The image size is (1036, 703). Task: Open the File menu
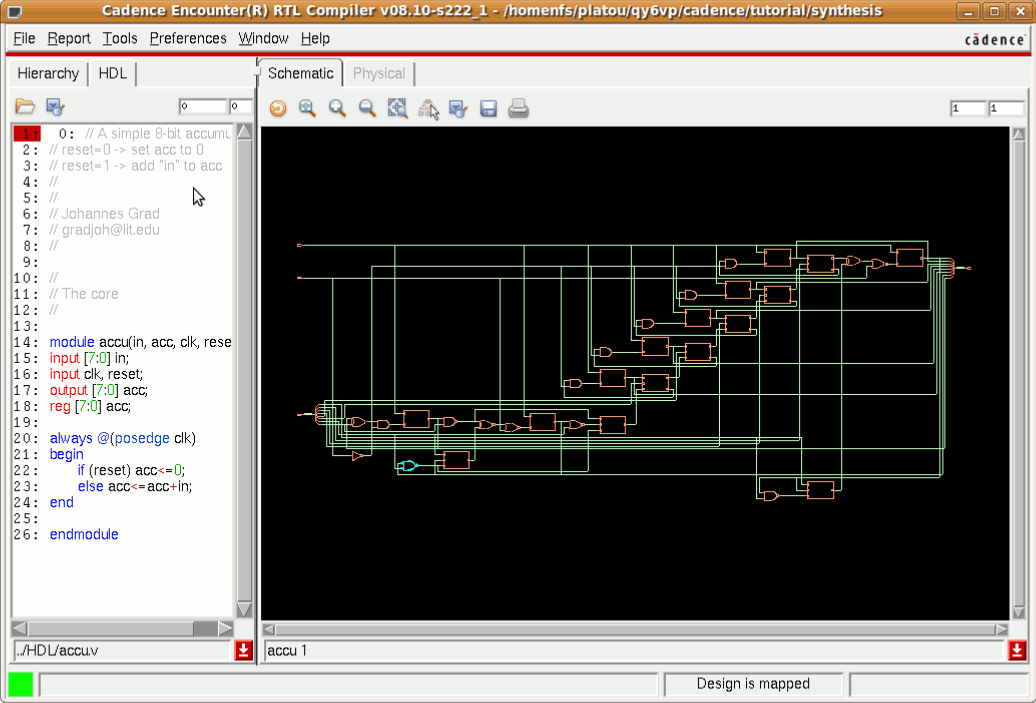coord(24,38)
